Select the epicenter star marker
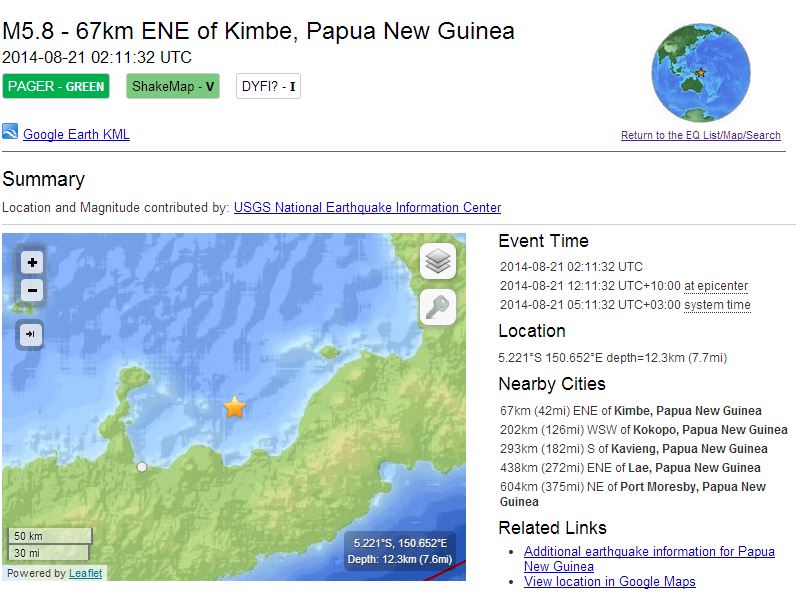The image size is (796, 607). (x=234, y=407)
